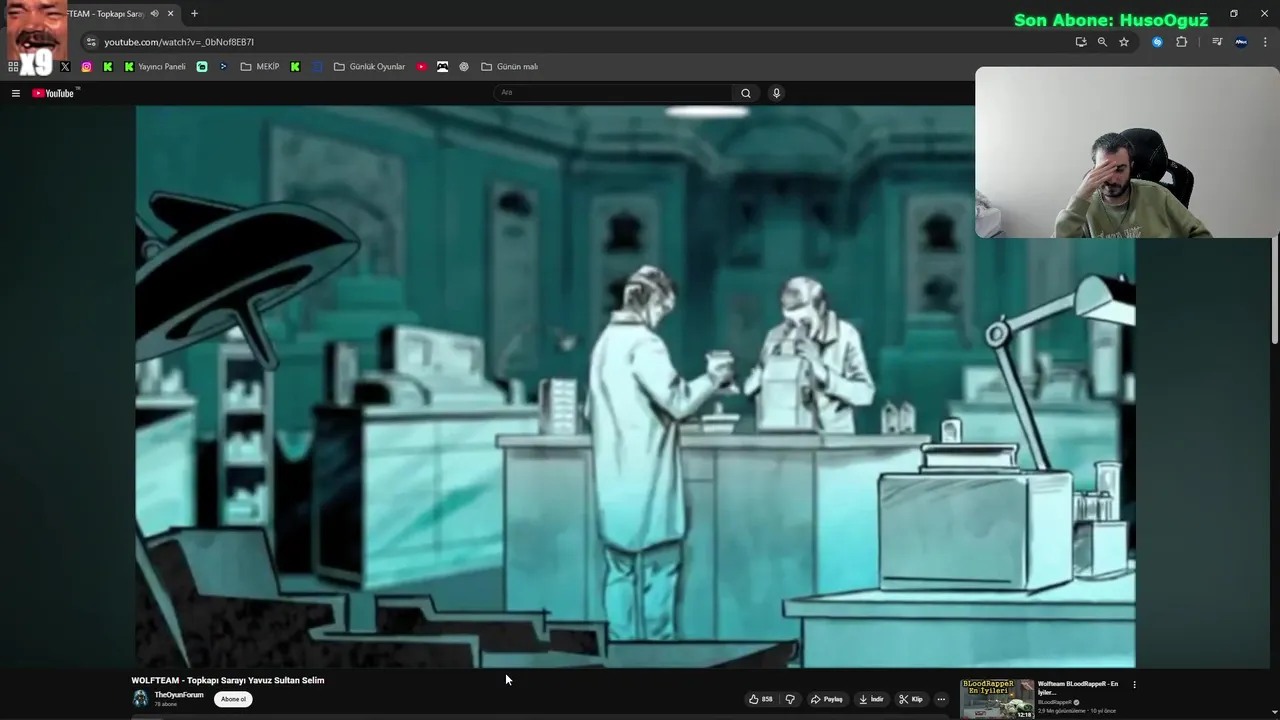The height and width of the screenshot is (720, 1280).
Task: Open the Paylaş share dialog
Action: [826, 699]
